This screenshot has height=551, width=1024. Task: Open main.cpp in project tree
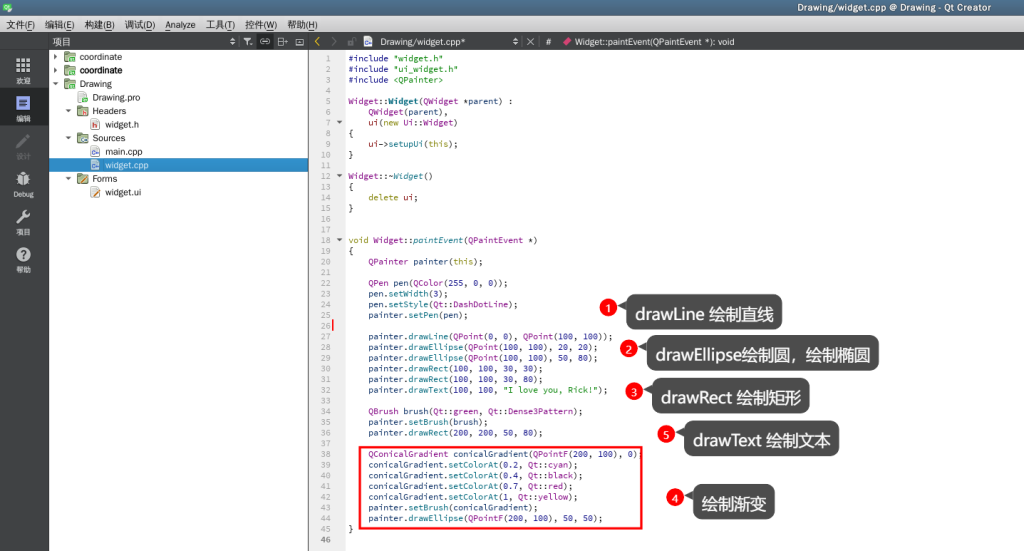(x=123, y=151)
